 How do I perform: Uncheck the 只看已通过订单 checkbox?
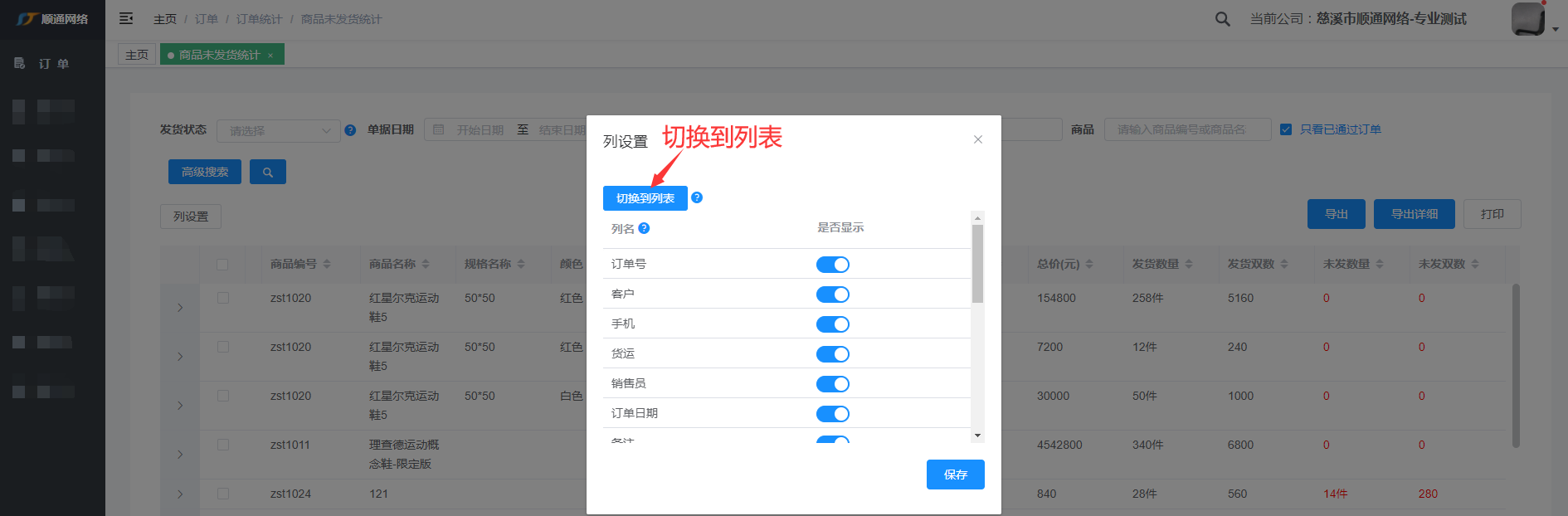point(1286,129)
